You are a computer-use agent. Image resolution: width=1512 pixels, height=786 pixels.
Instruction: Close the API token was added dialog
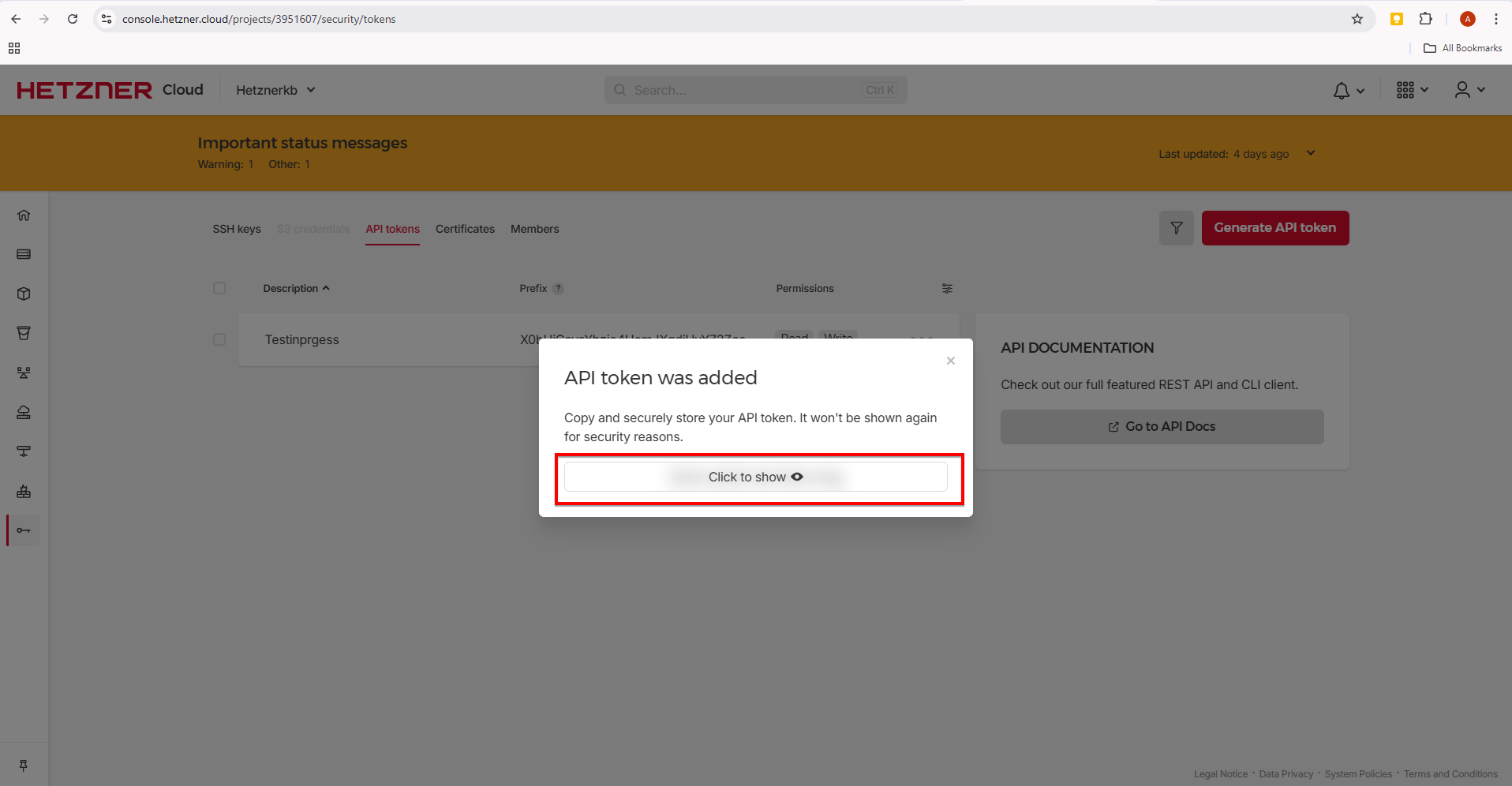951,361
